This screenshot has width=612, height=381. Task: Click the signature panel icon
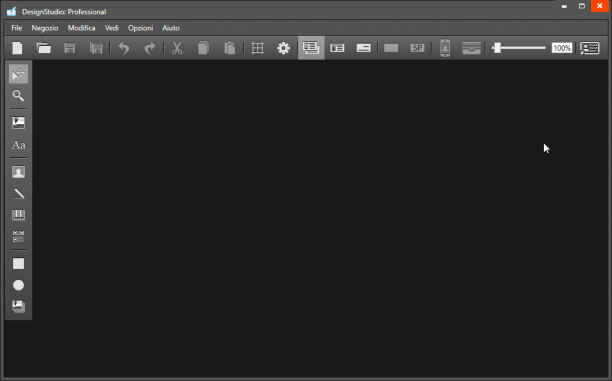pyautogui.click(x=471, y=48)
